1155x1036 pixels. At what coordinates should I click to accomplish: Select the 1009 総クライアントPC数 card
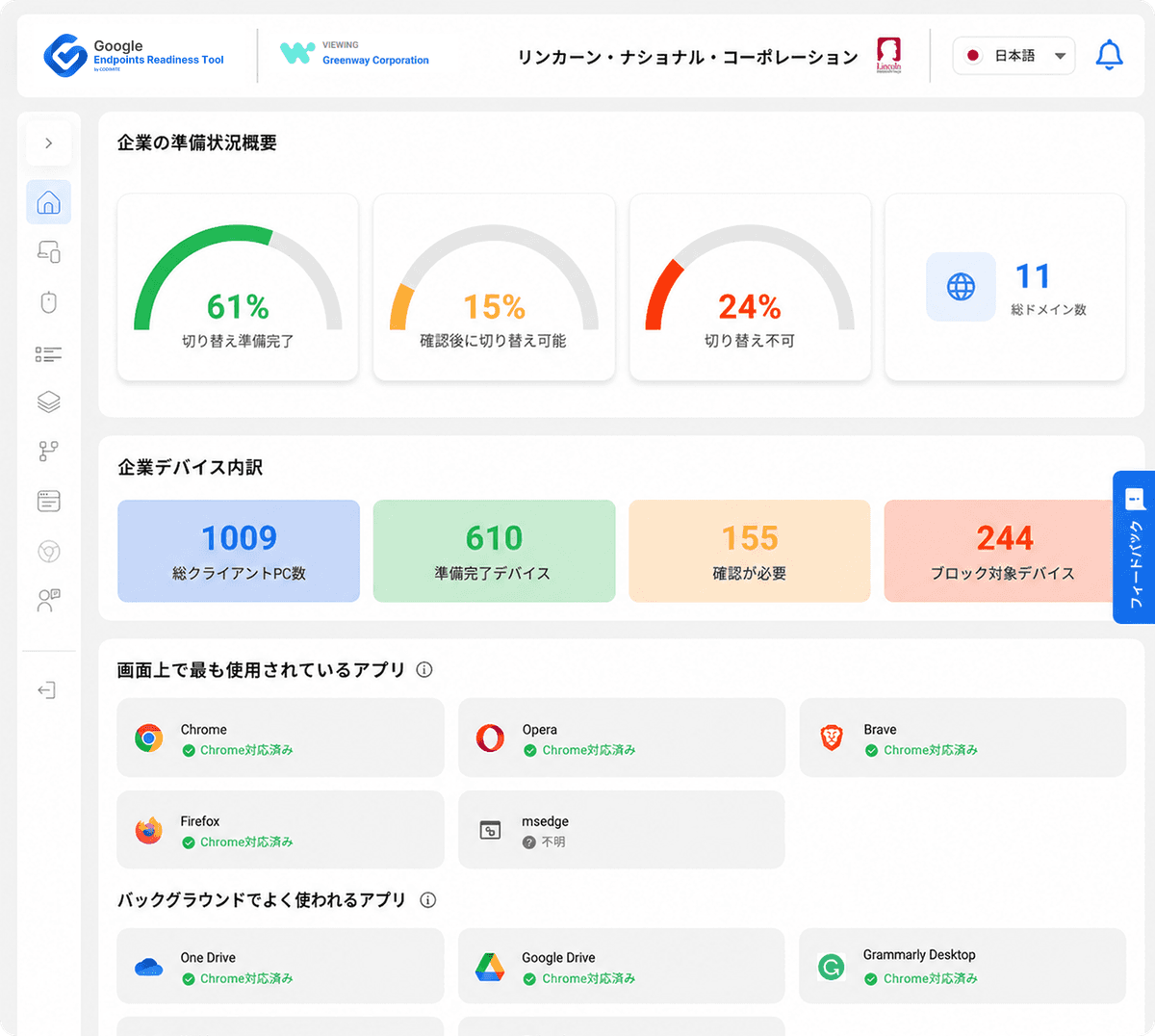click(239, 551)
